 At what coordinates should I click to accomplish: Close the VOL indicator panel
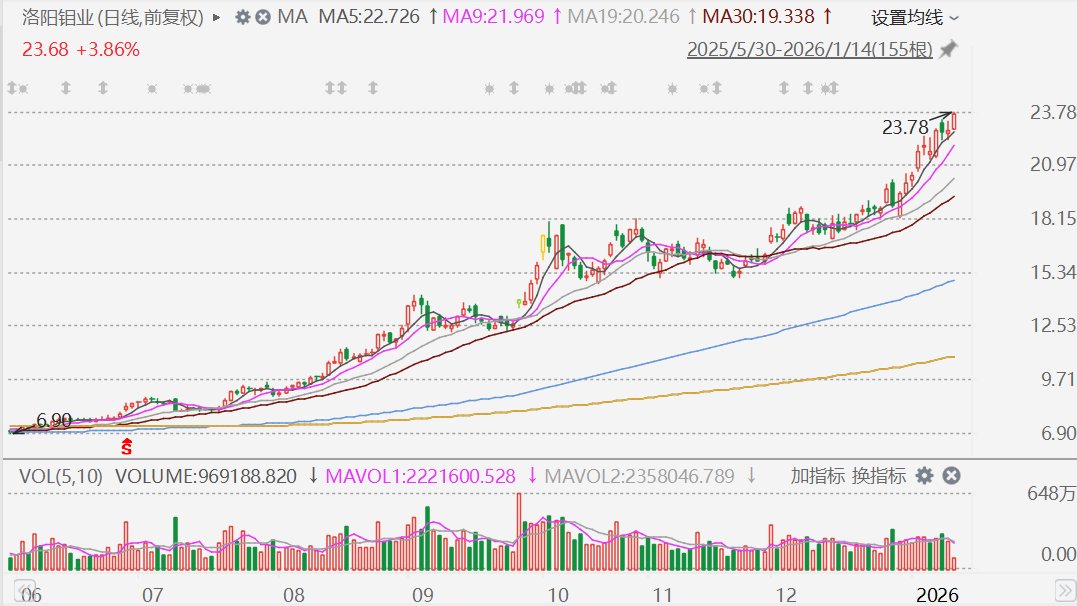coord(951,475)
